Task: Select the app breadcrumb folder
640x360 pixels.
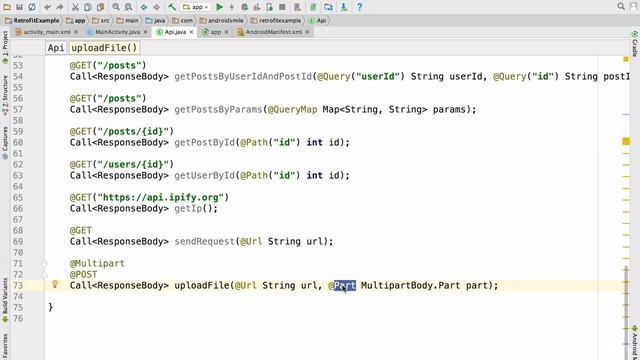Action: pos(76,20)
